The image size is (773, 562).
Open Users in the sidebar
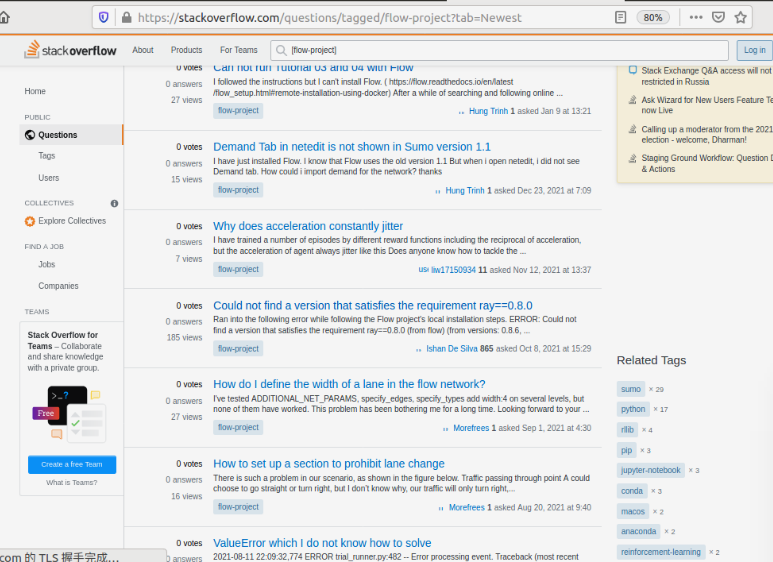pos(49,178)
